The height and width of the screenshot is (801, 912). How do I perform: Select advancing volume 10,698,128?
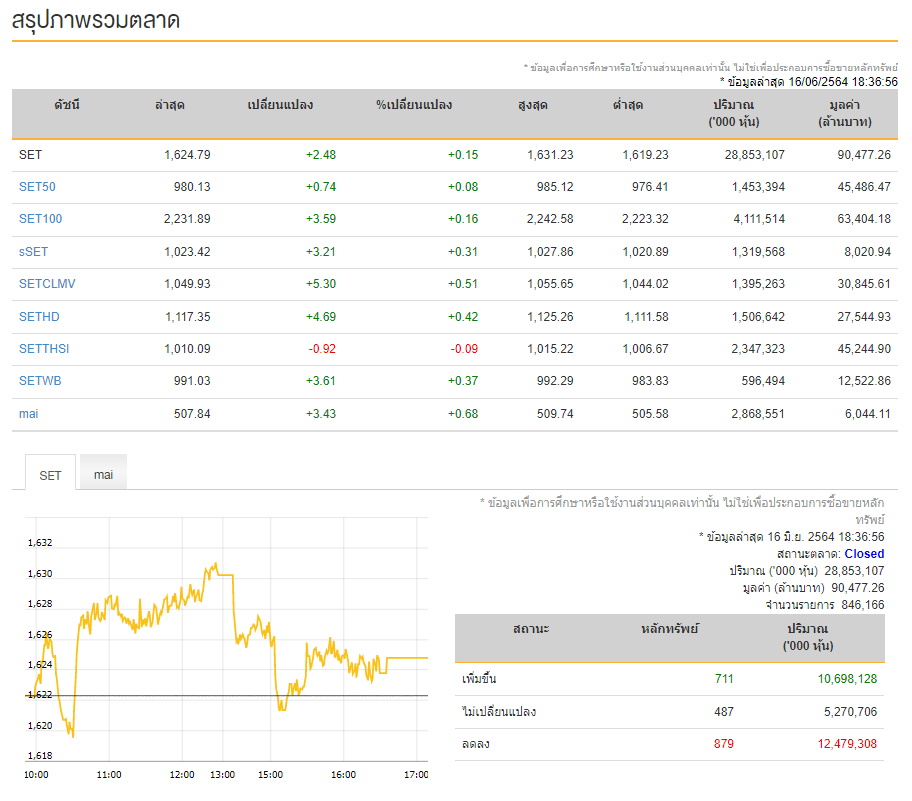847,679
